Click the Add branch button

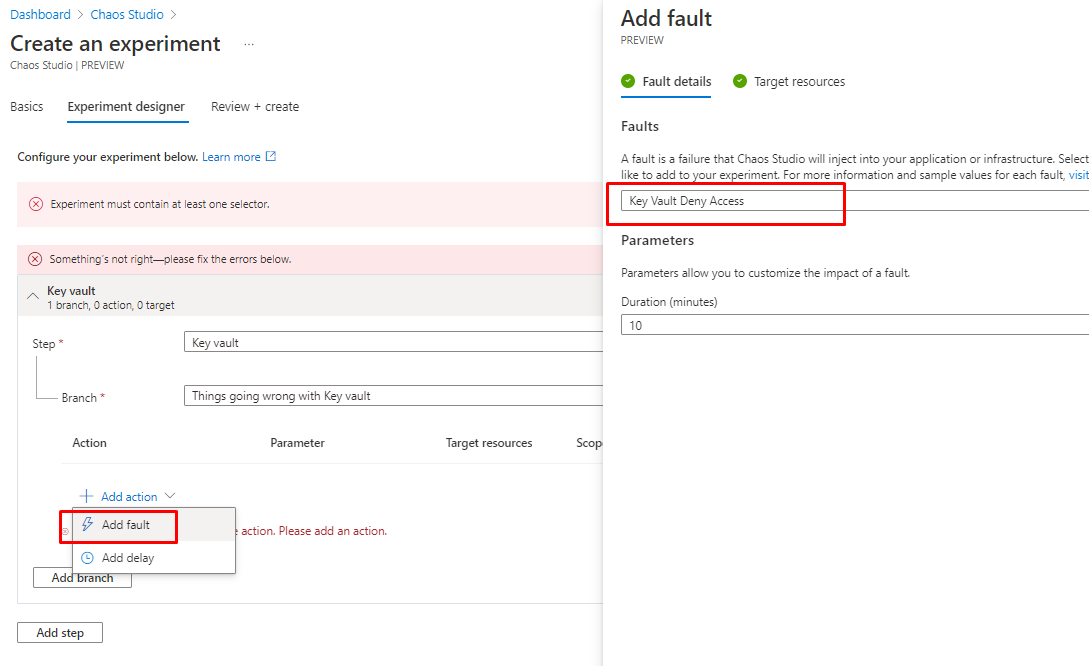pos(82,579)
